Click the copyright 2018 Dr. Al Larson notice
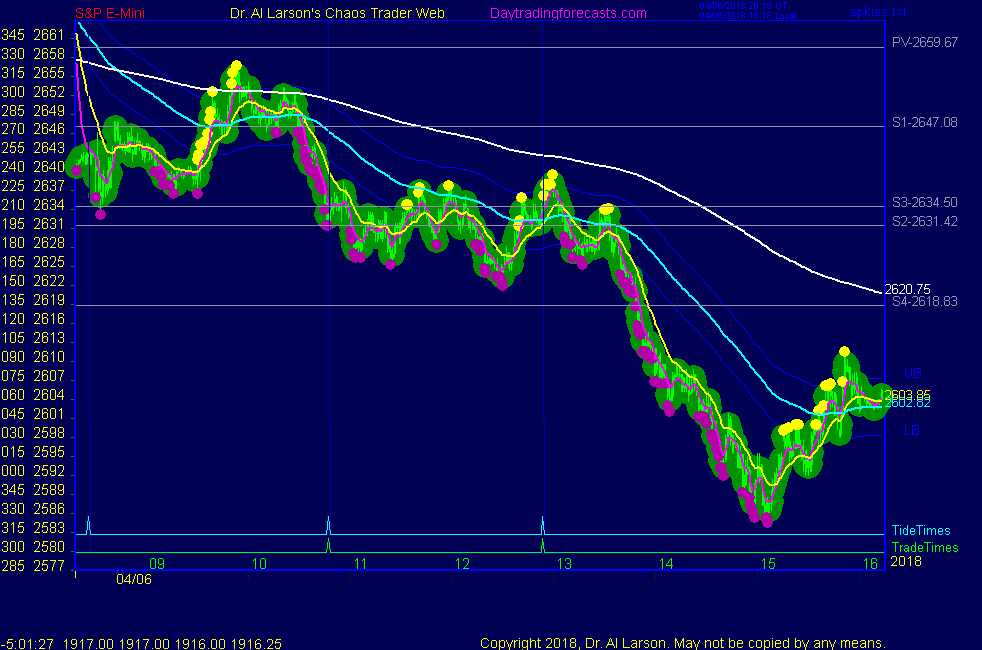982x650 pixels. click(x=682, y=643)
